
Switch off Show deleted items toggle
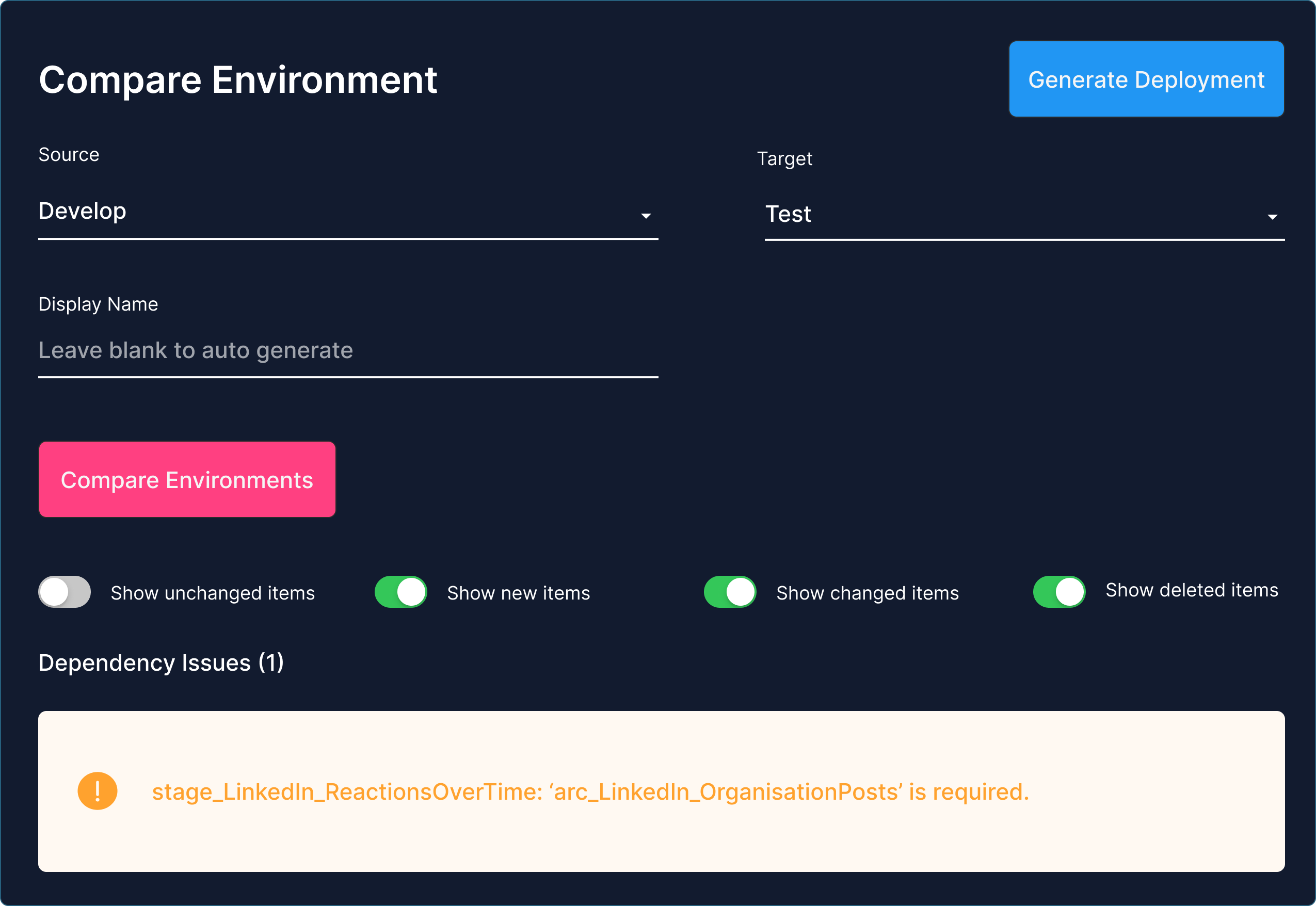1060,592
